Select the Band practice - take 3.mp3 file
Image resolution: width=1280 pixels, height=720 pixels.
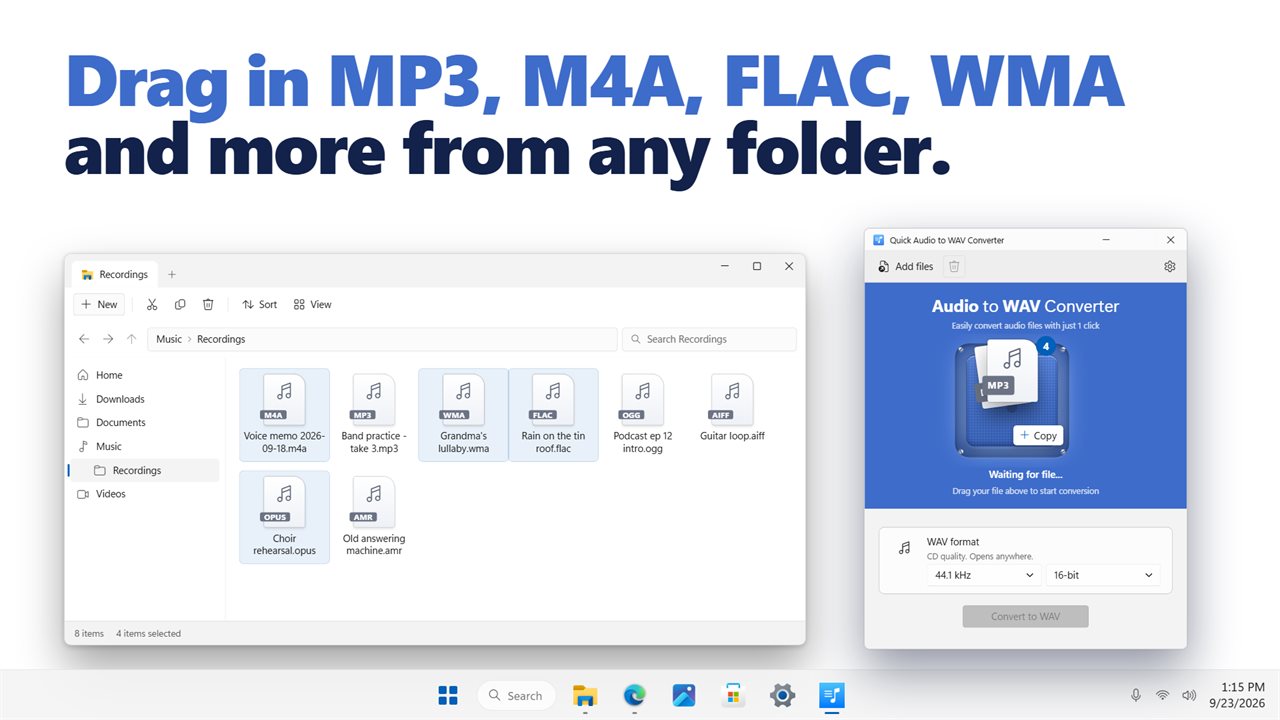point(374,414)
